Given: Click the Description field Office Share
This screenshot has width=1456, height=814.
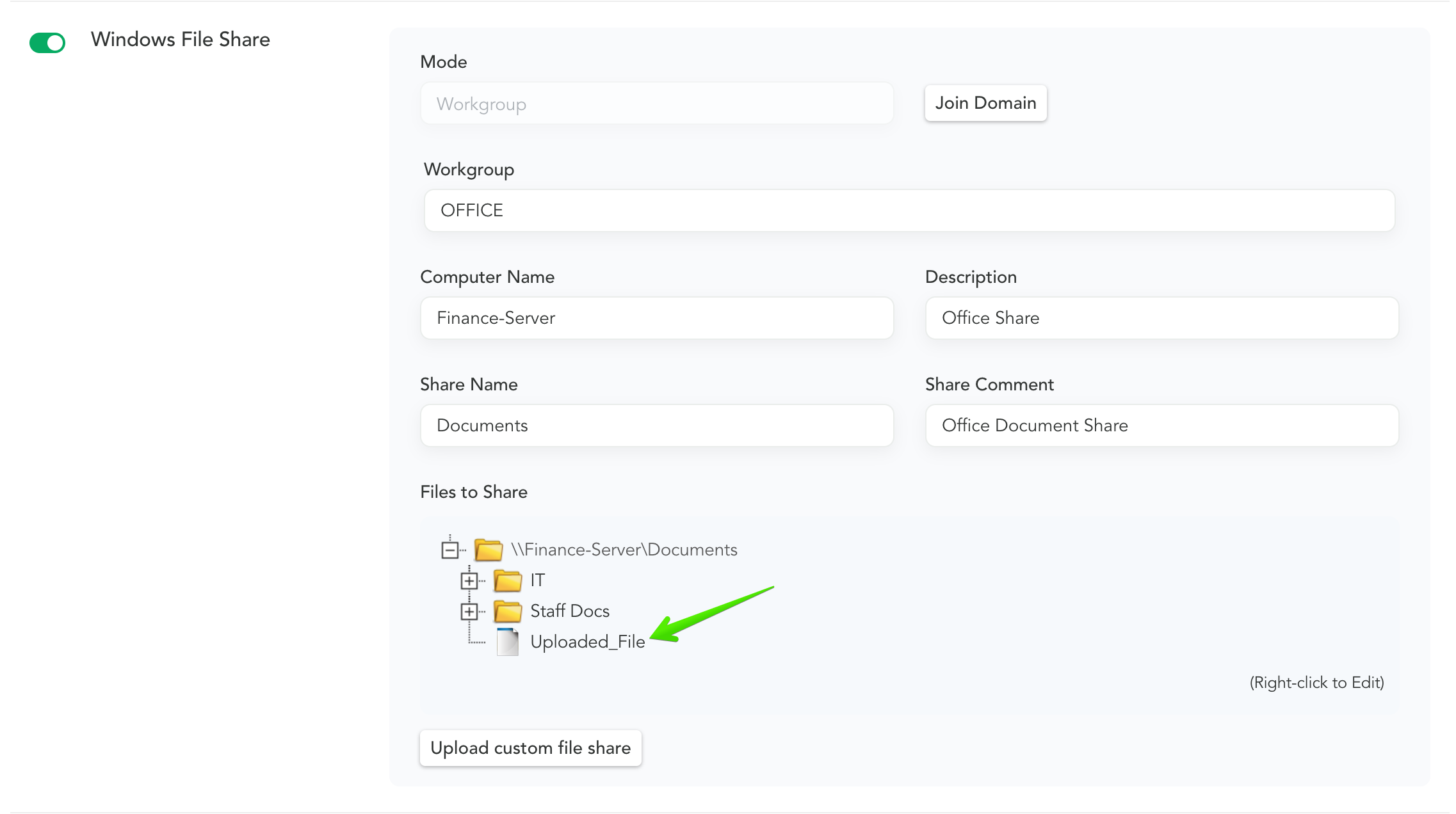Looking at the screenshot, I should (x=1161, y=318).
